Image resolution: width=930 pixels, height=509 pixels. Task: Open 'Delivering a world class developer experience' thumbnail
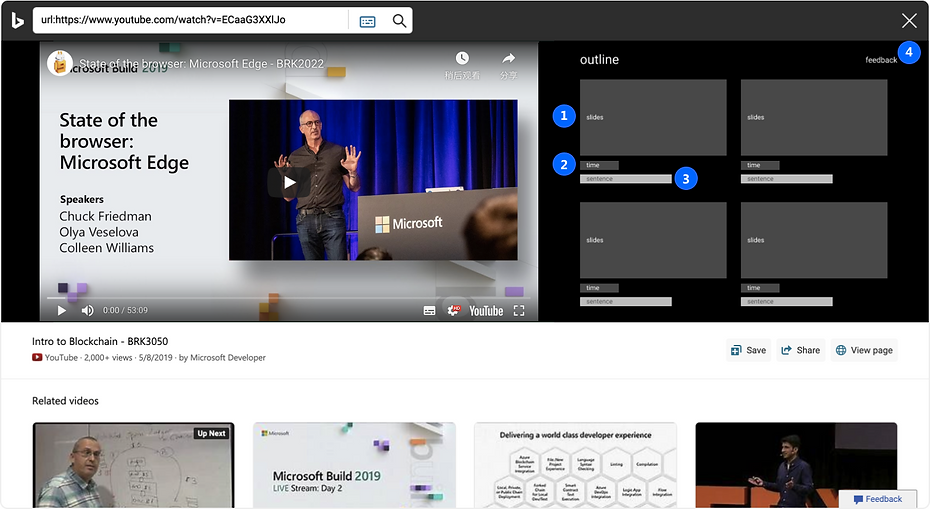point(575,465)
